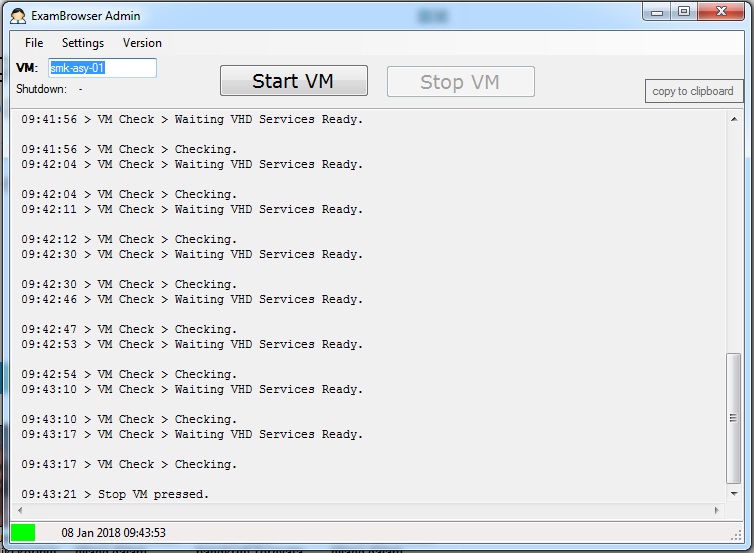This screenshot has width=754, height=553.
Task: Open the Version menu
Action: click(x=142, y=43)
